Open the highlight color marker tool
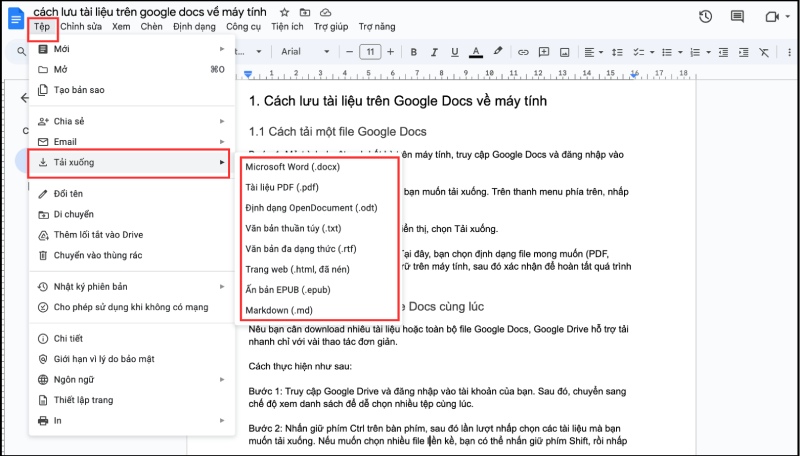This screenshot has width=800, height=456. [x=497, y=52]
